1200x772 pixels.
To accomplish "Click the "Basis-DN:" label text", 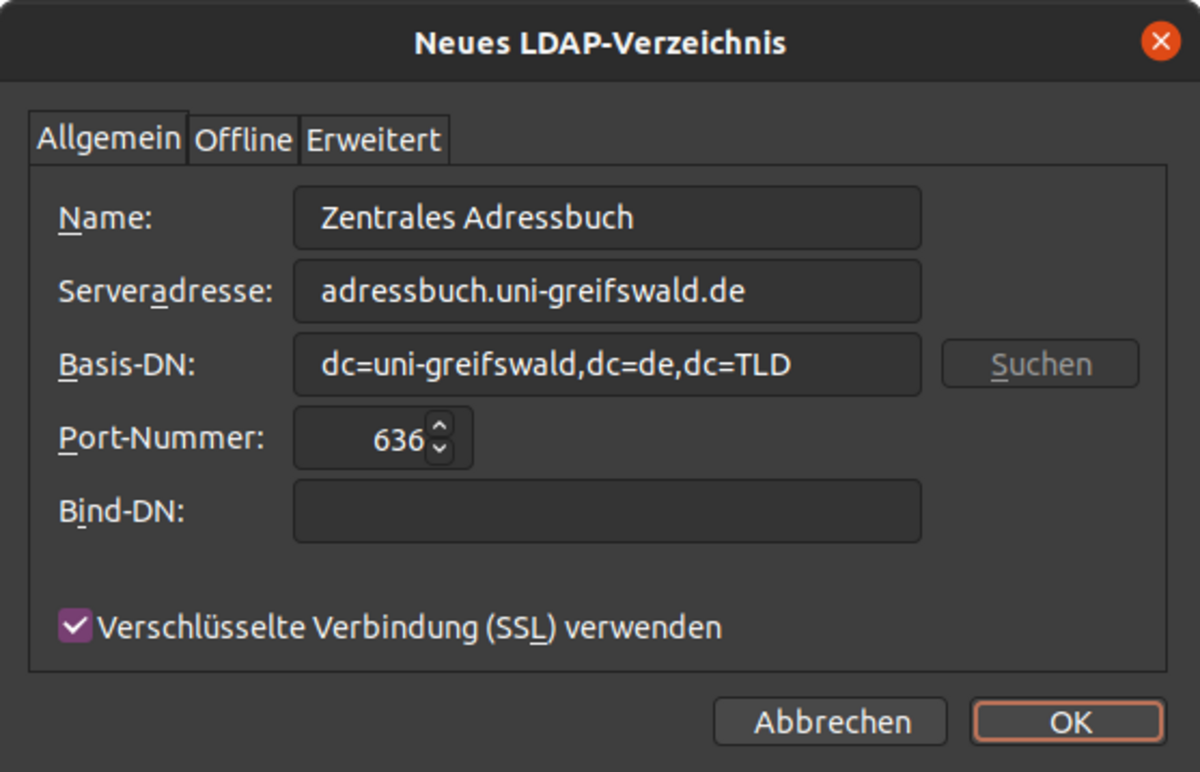I will (x=127, y=366).
